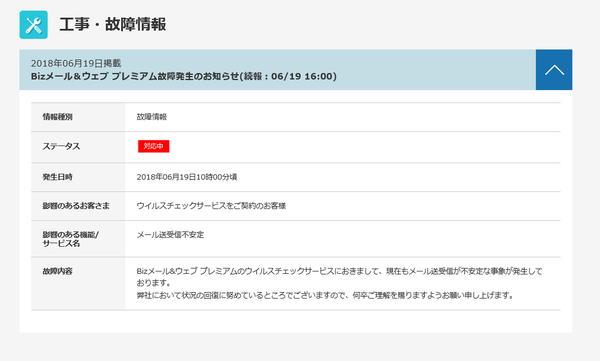Click the 2018年06月19日掲載 posting date
The image size is (600, 361).
click(x=76, y=63)
